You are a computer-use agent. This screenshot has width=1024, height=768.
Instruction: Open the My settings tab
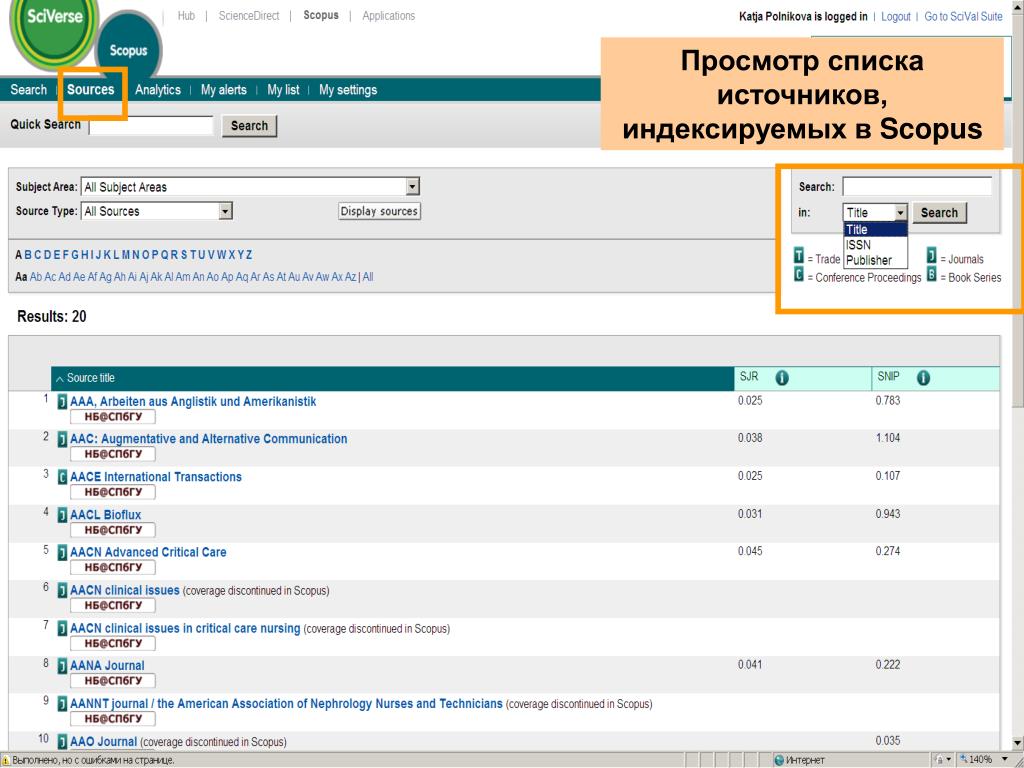click(348, 90)
